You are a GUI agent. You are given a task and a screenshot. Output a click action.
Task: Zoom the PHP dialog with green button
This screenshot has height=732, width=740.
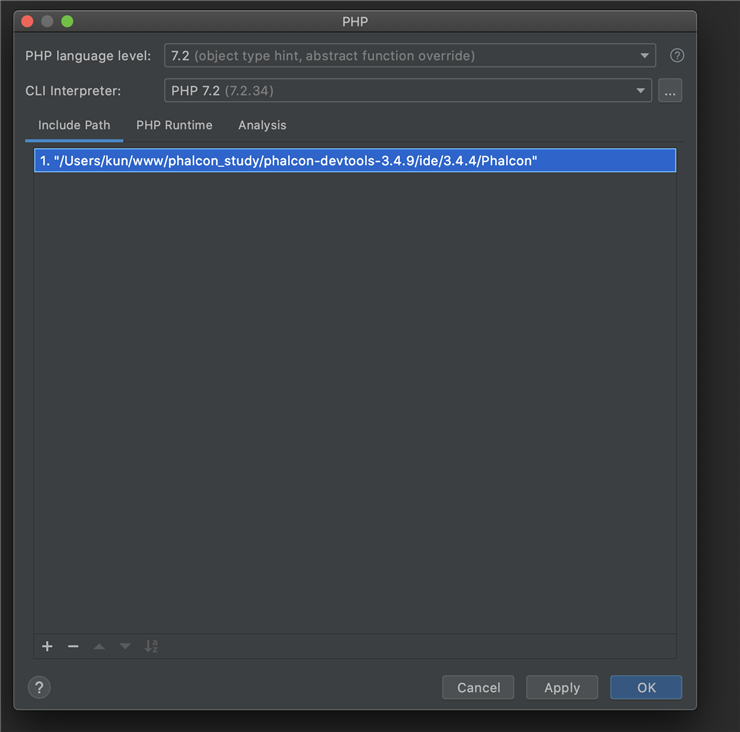point(67,21)
